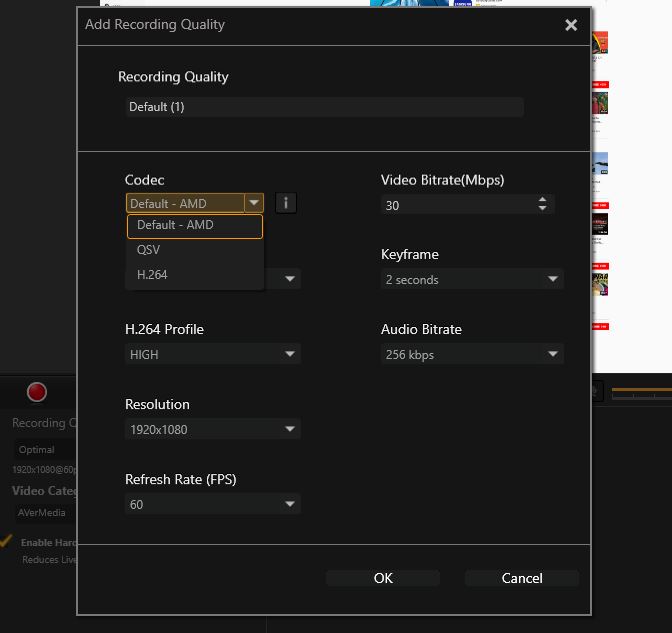Image resolution: width=672 pixels, height=633 pixels.
Task: Choose QSV codec option
Action: (195, 249)
